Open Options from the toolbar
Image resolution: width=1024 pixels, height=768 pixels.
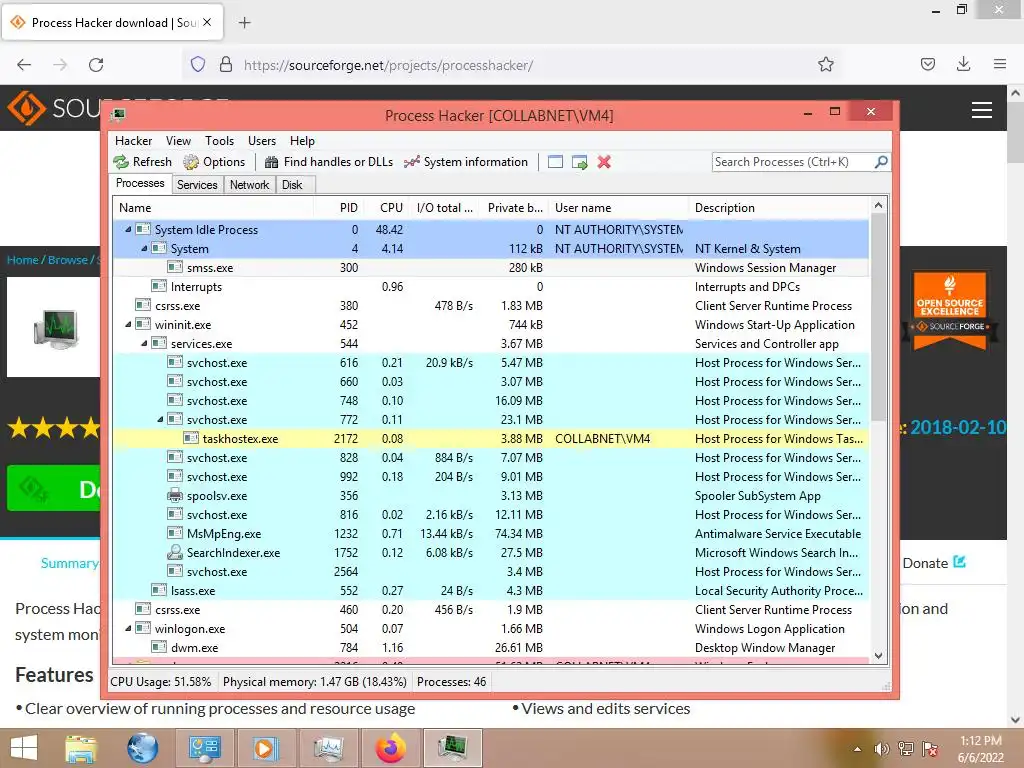[214, 162]
